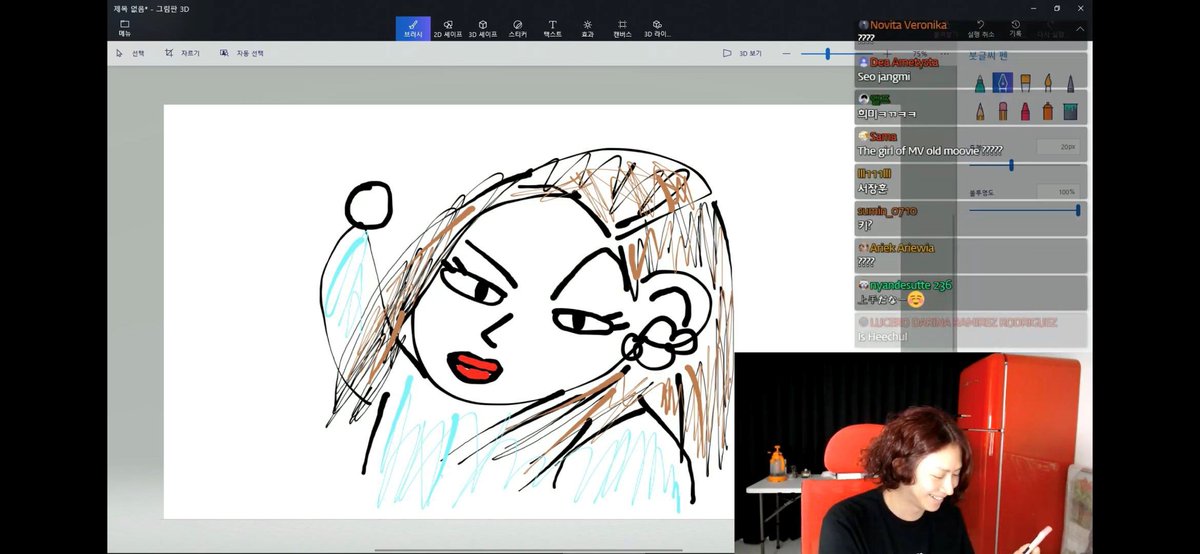
Task: Select the pixel pen icon
Action: [x=1070, y=82]
